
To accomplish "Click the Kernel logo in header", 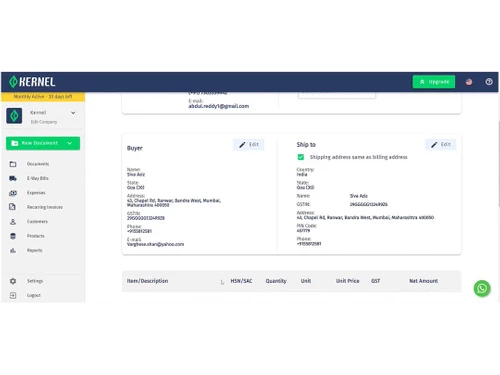I will (x=32, y=82).
